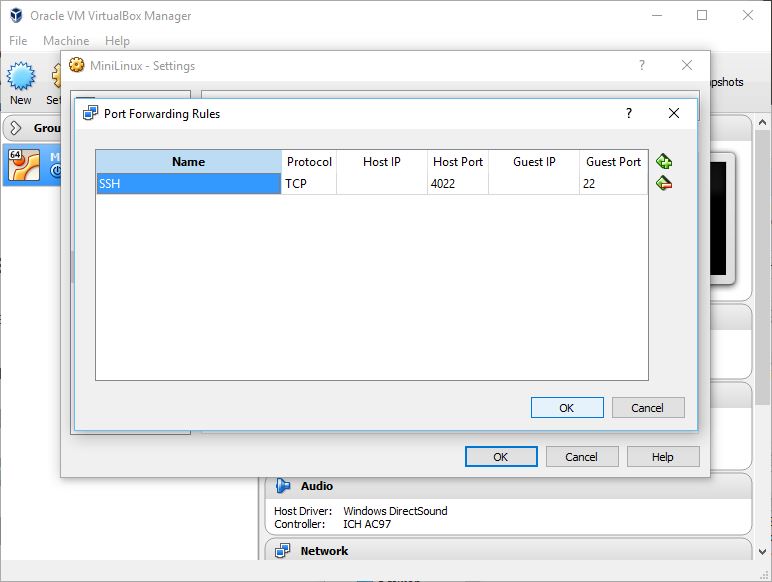This screenshot has width=772, height=582.
Task: Click the ICH AC97 controller text
Action: (367, 524)
